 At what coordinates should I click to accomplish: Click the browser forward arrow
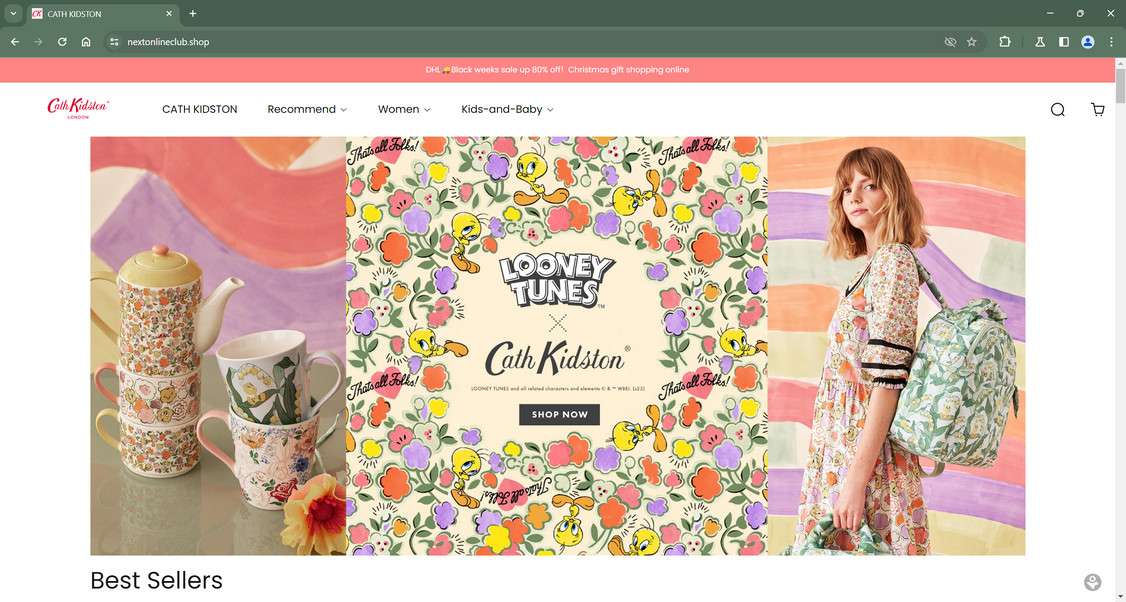(x=38, y=42)
